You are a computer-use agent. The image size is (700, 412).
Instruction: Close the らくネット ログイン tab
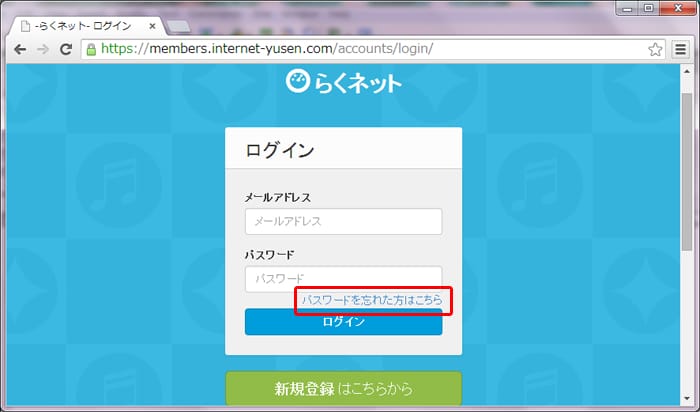point(152,26)
